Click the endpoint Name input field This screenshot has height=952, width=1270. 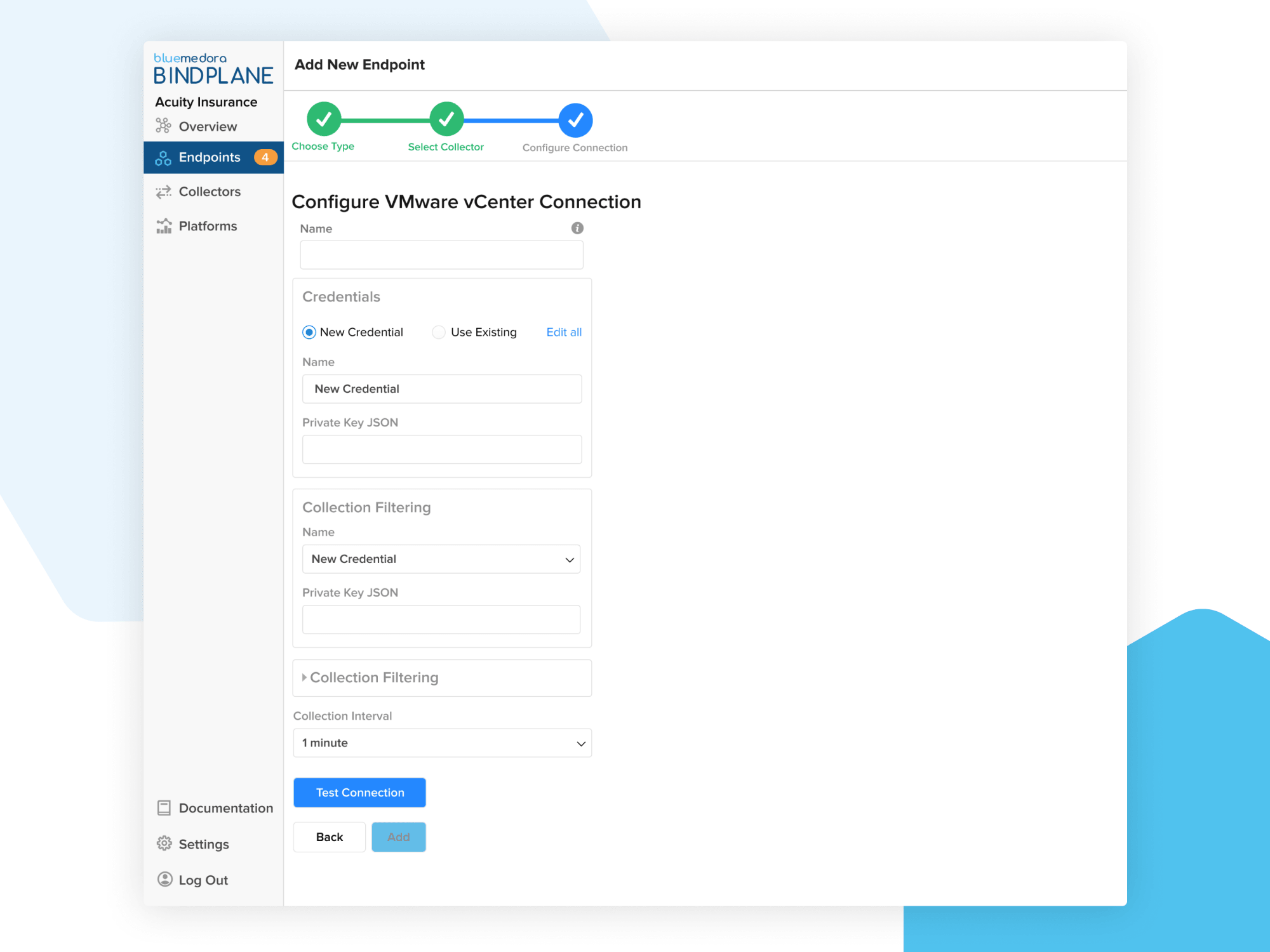pyautogui.click(x=442, y=255)
